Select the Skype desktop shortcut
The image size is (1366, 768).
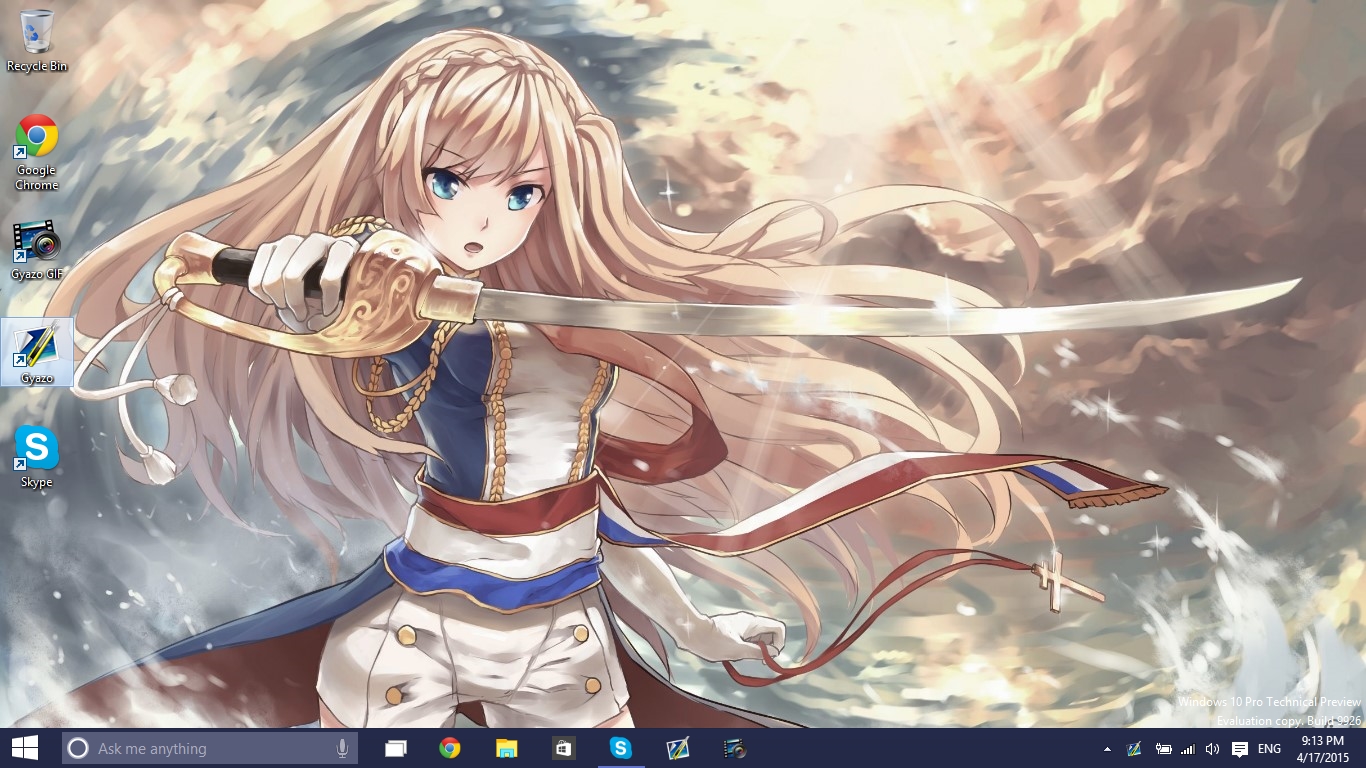[37, 457]
